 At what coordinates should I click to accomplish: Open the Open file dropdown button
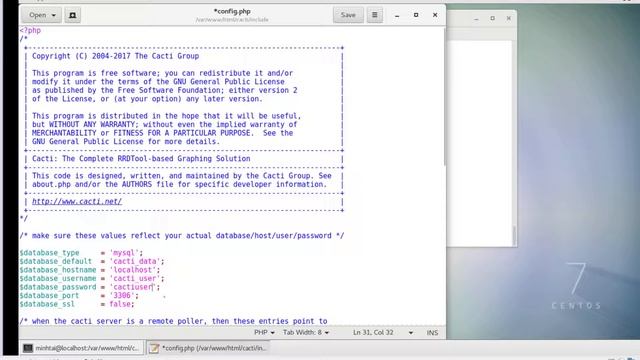(x=42, y=15)
